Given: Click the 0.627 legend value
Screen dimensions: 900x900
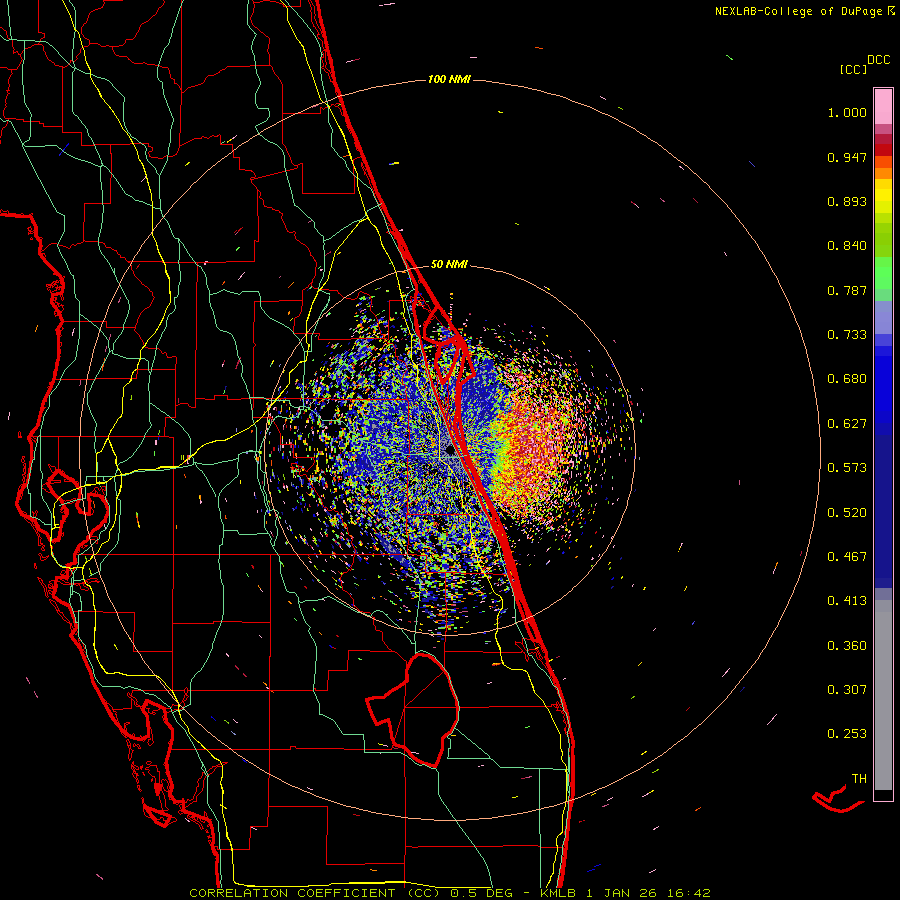Looking at the screenshot, I should 847,424.
